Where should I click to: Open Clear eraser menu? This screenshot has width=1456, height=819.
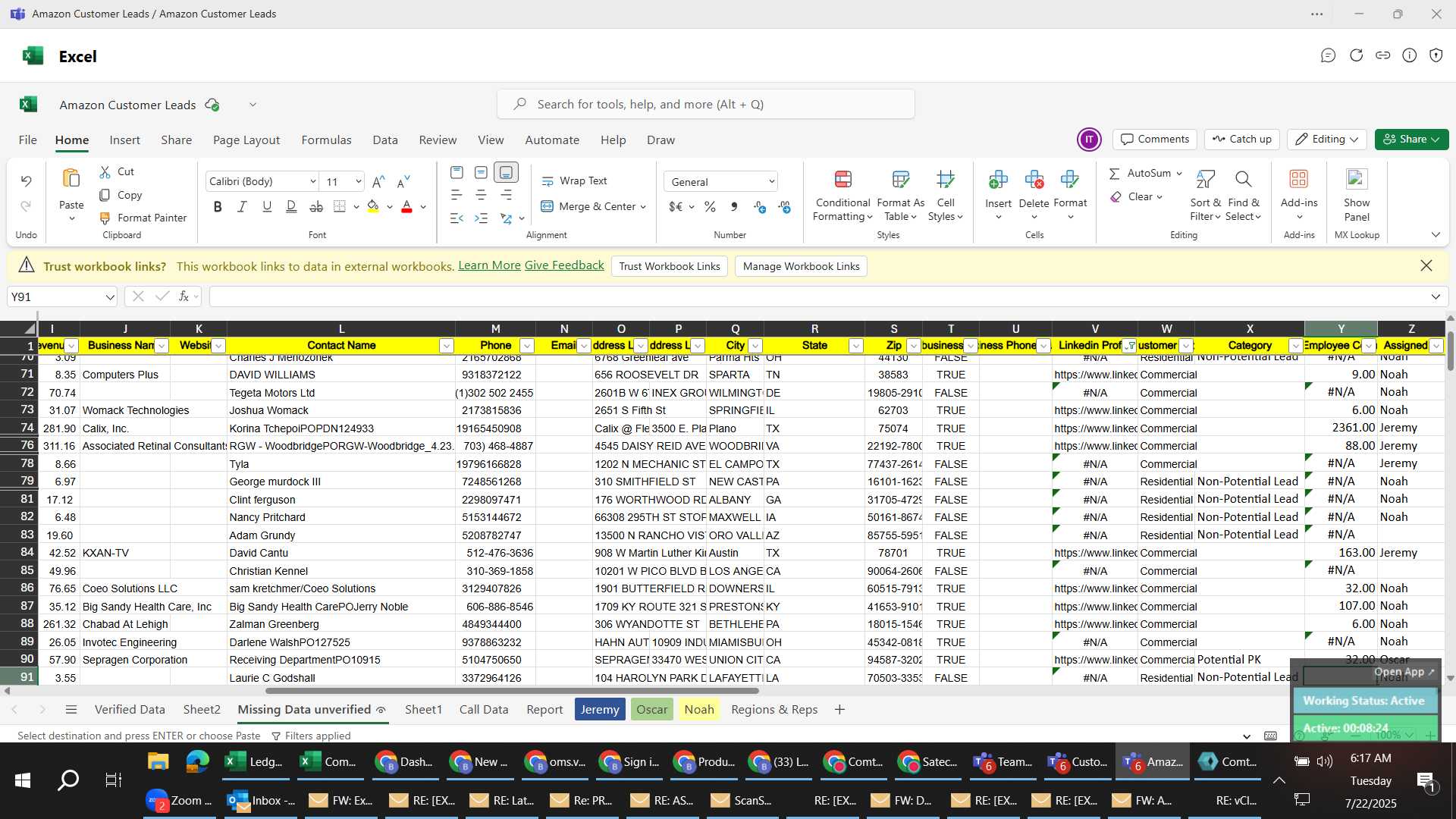coord(1135,197)
